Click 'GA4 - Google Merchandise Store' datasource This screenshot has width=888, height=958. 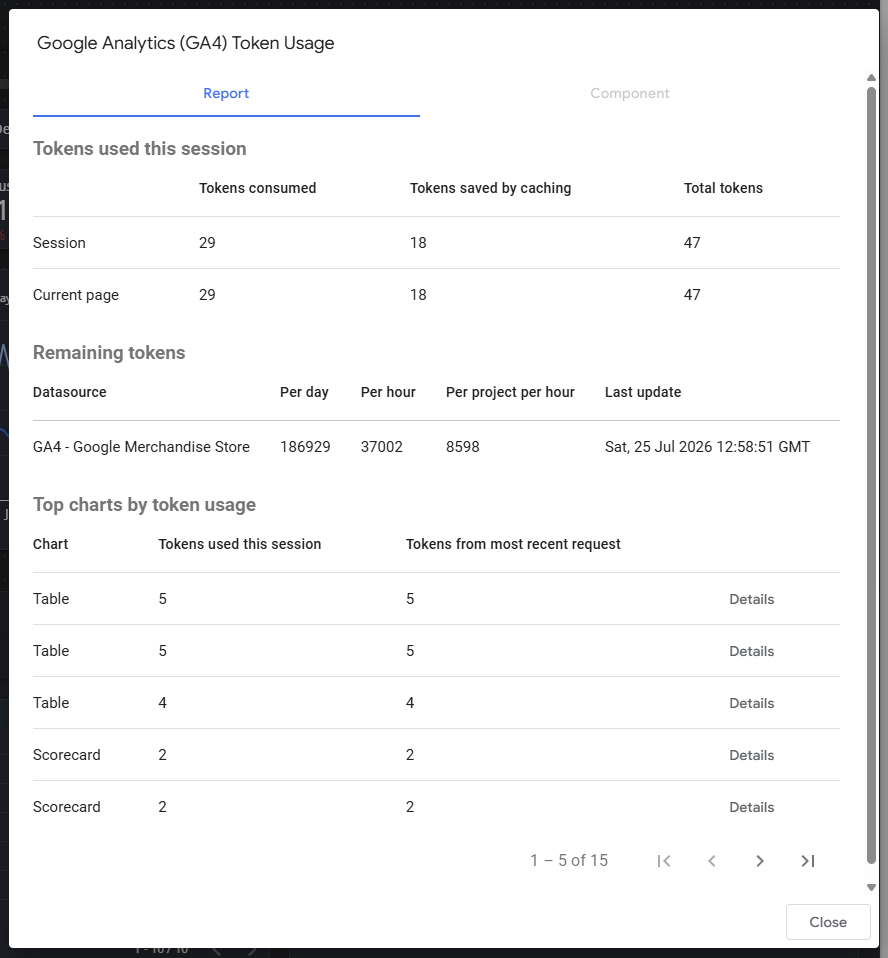click(x=141, y=447)
